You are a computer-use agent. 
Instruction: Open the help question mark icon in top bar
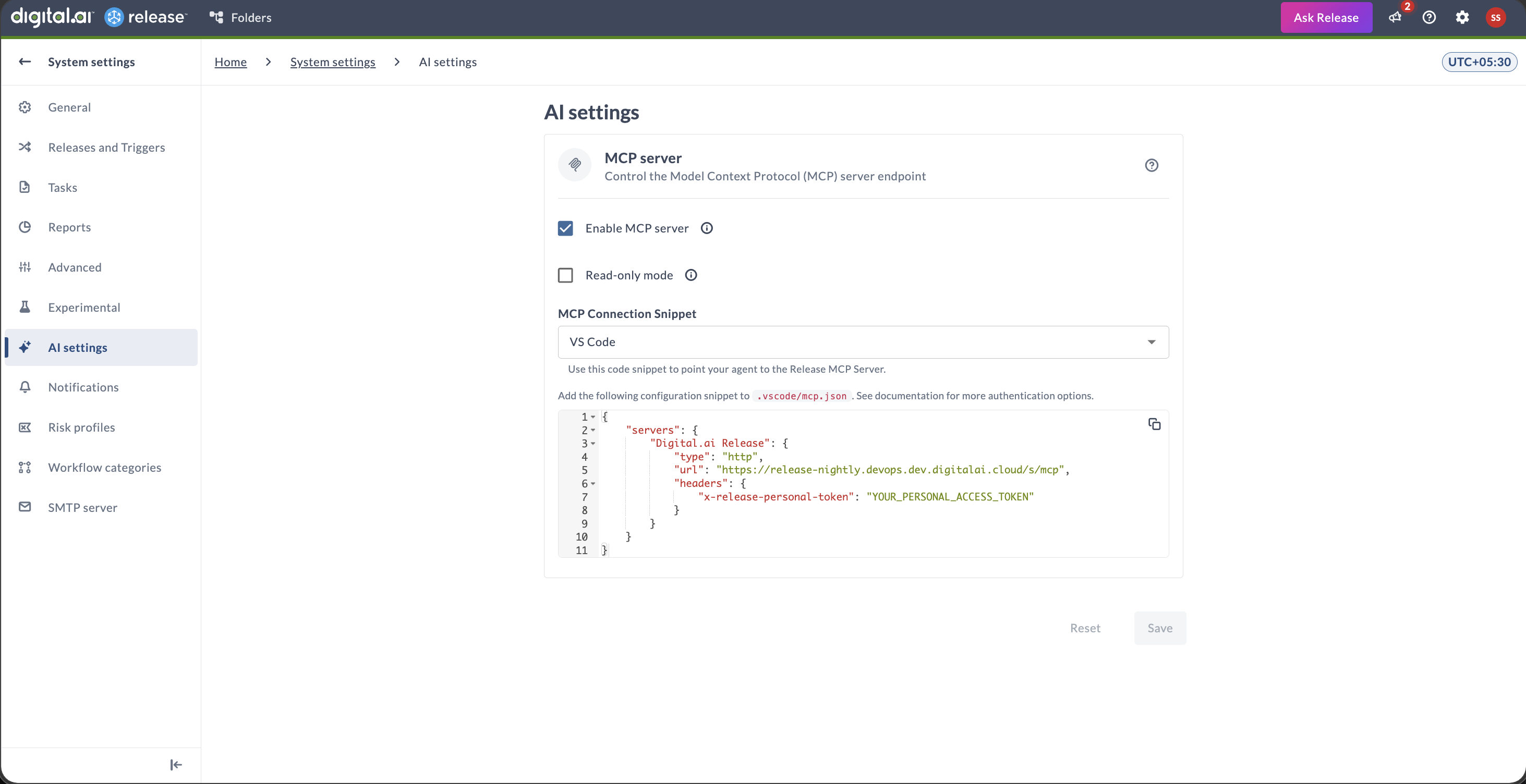coord(1429,17)
